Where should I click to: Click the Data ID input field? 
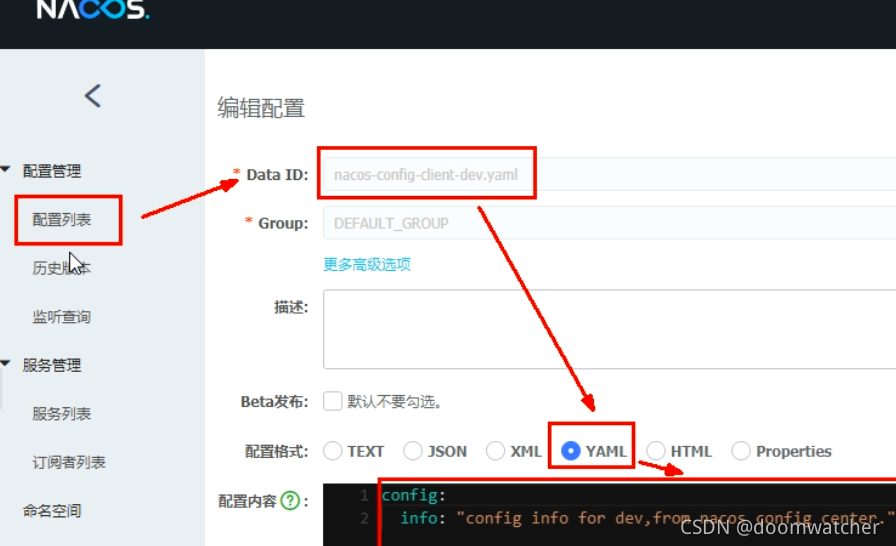(609, 174)
